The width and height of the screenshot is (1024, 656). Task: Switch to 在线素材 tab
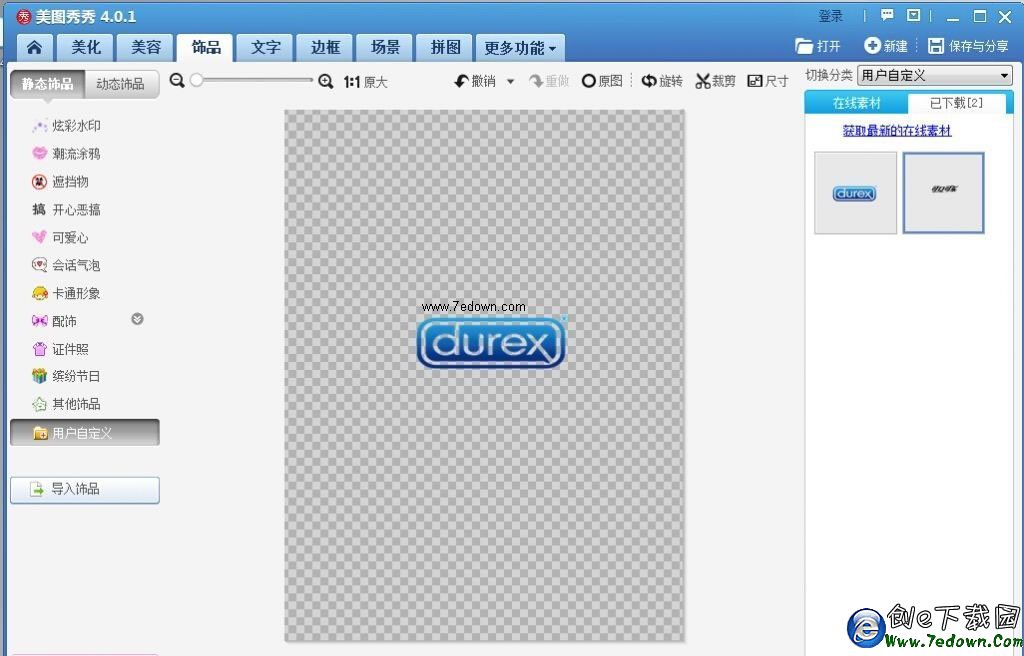click(856, 103)
